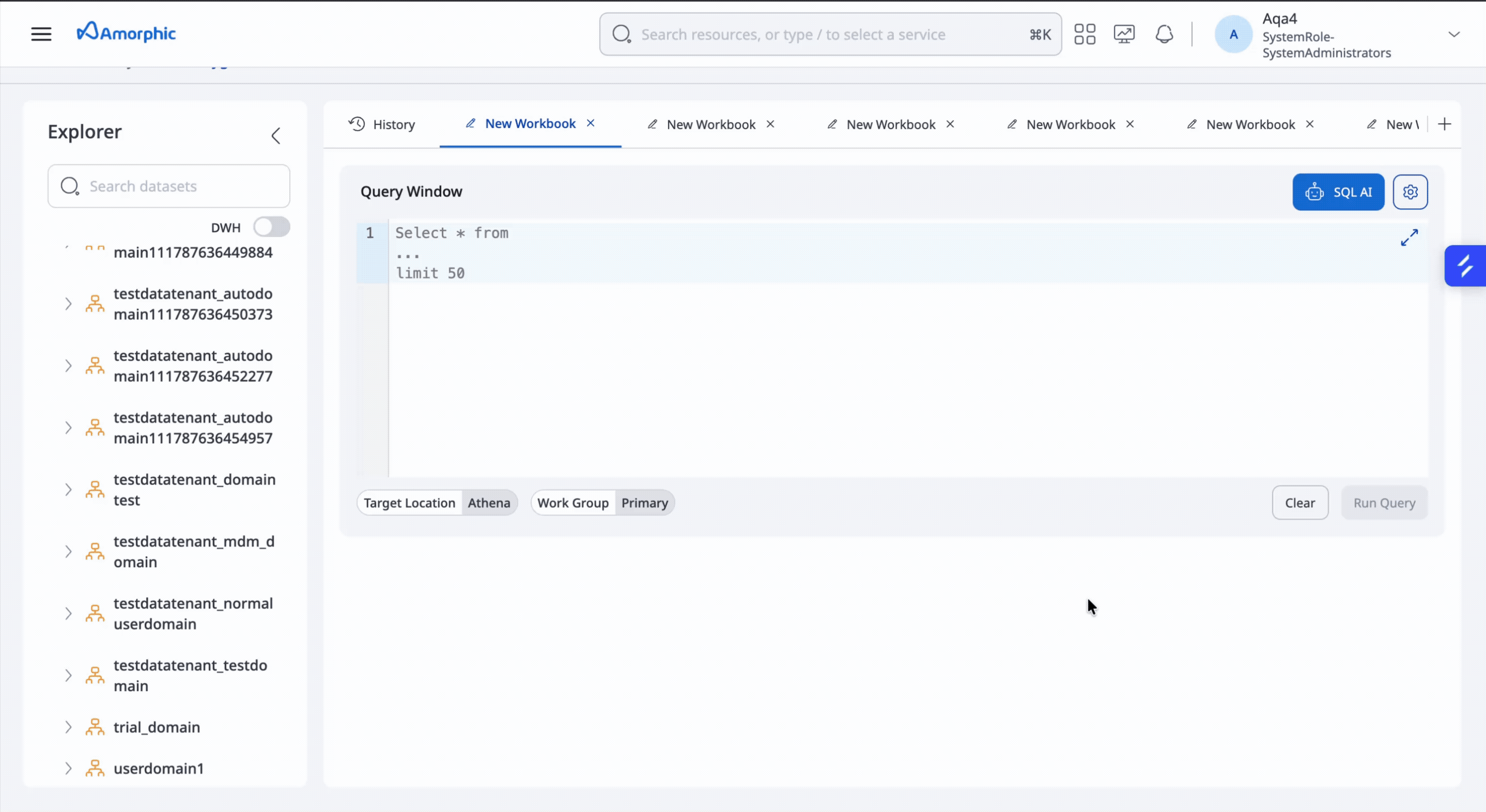Image resolution: width=1486 pixels, height=812 pixels.
Task: Click the Search datasets magnifier icon
Action: [70, 186]
